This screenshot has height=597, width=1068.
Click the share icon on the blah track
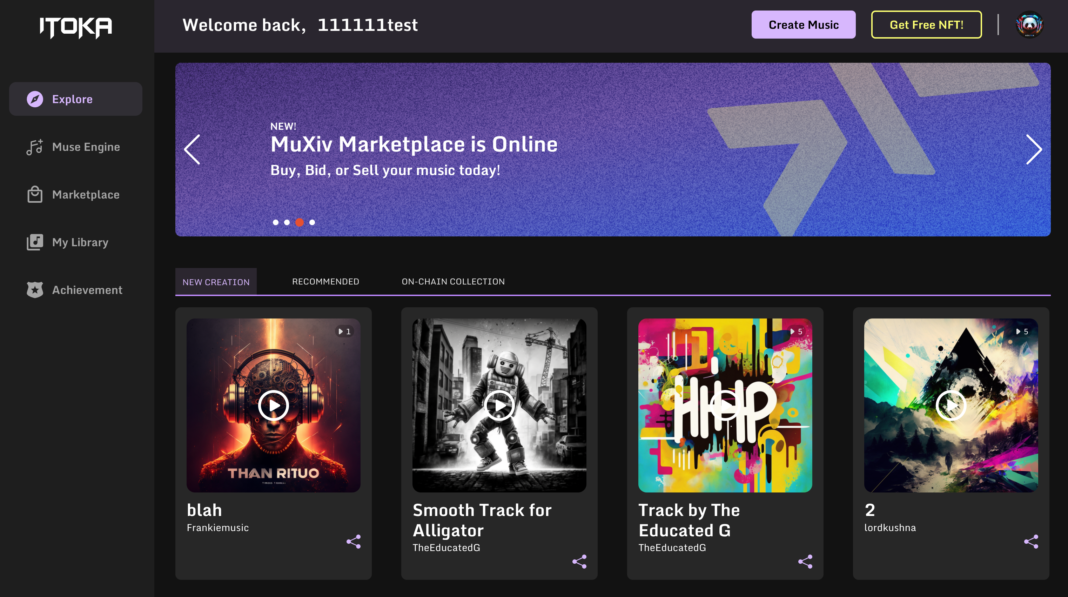coord(353,541)
